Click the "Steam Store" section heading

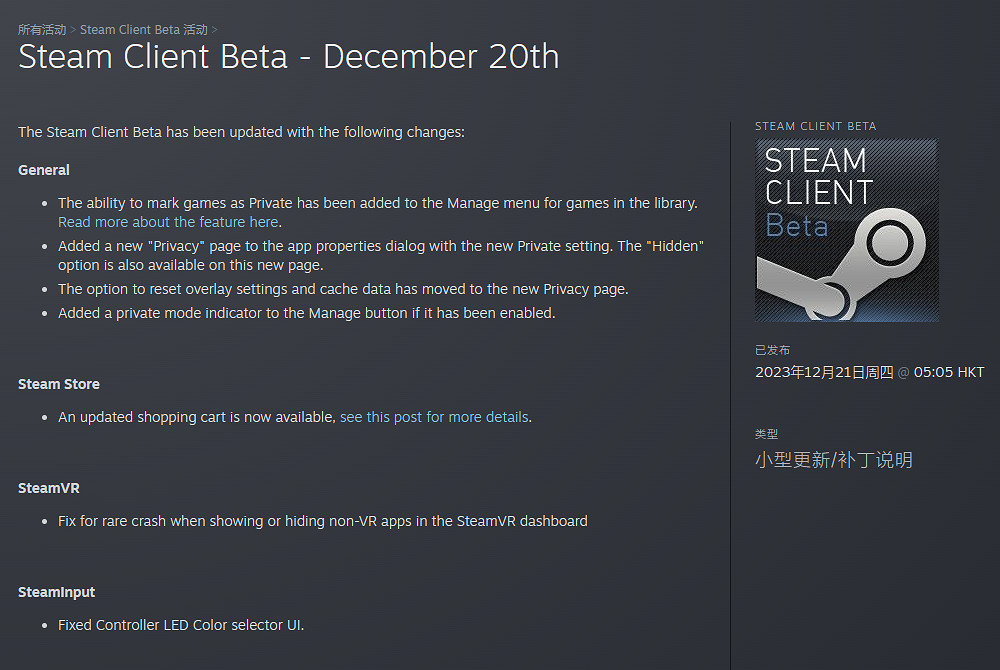59,384
